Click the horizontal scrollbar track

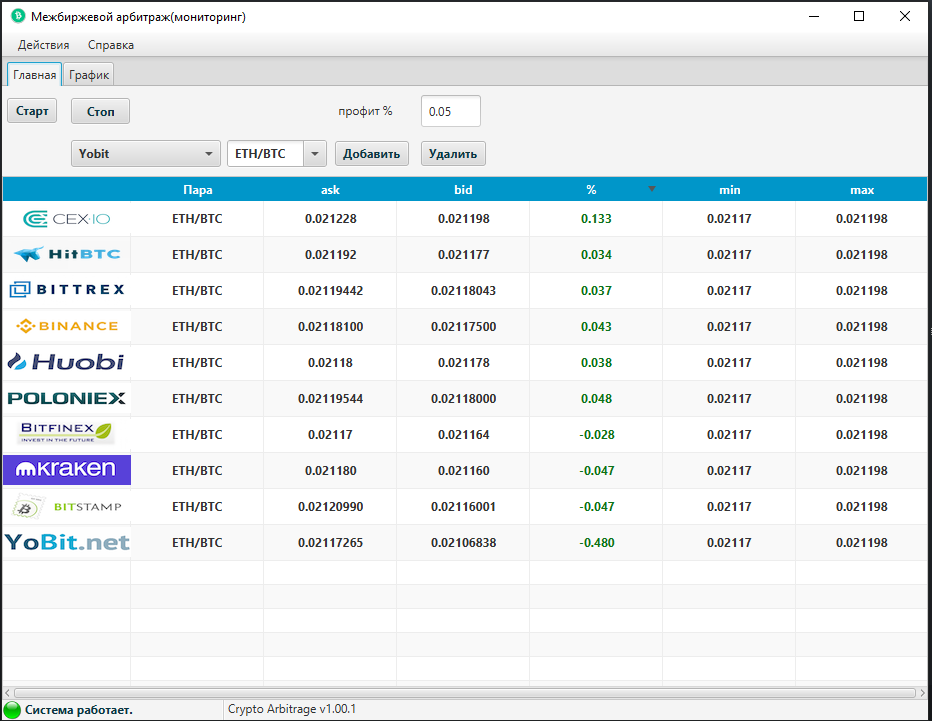click(465, 692)
